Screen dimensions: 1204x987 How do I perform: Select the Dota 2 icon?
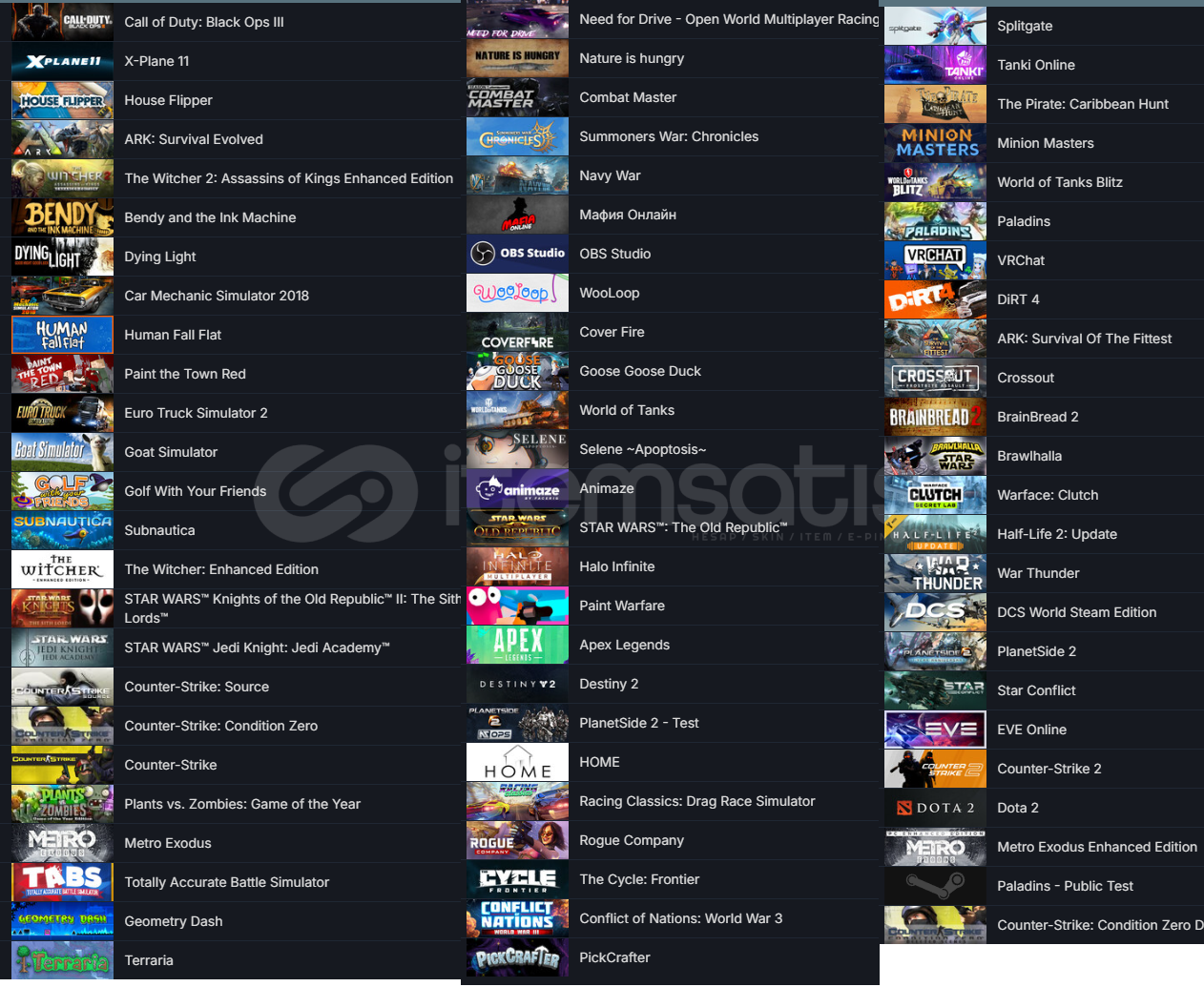[935, 808]
